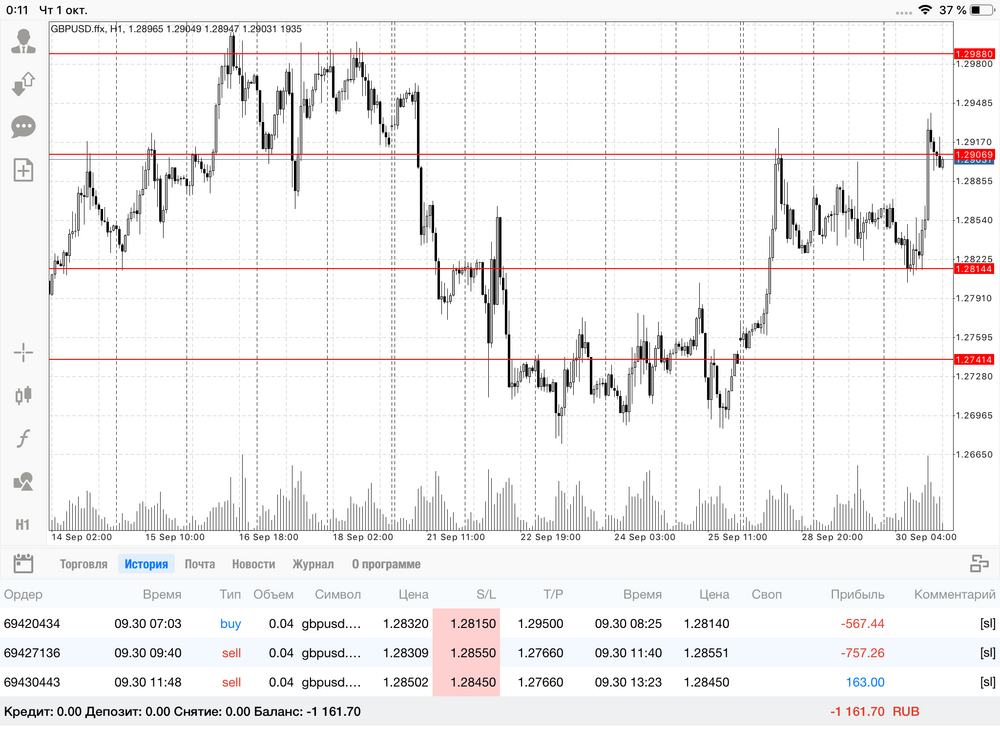Click S/L value 1.28450
Image resolution: width=1000 pixels, height=750 pixels.
473,682
